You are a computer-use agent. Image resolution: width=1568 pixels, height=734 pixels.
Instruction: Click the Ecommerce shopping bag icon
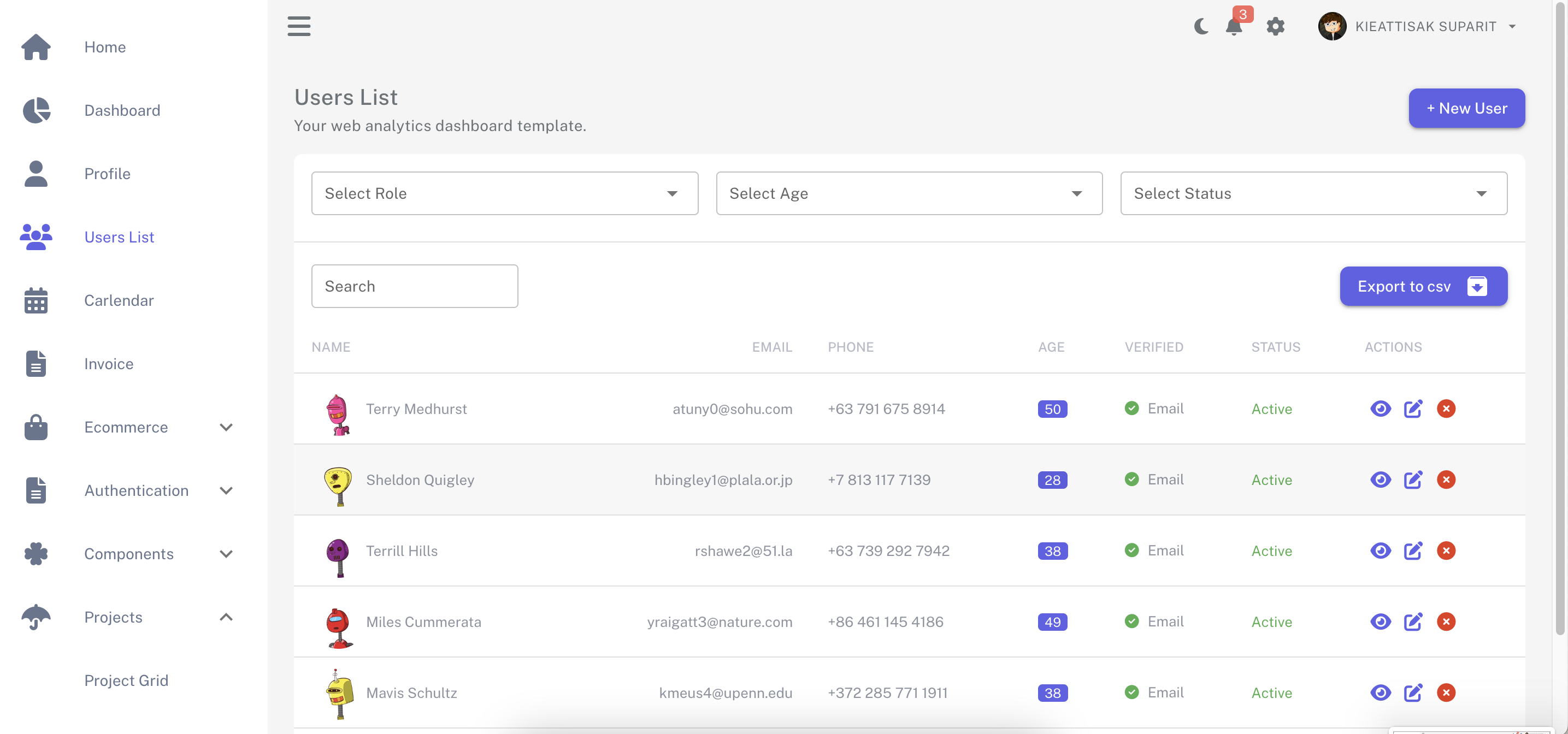[36, 427]
